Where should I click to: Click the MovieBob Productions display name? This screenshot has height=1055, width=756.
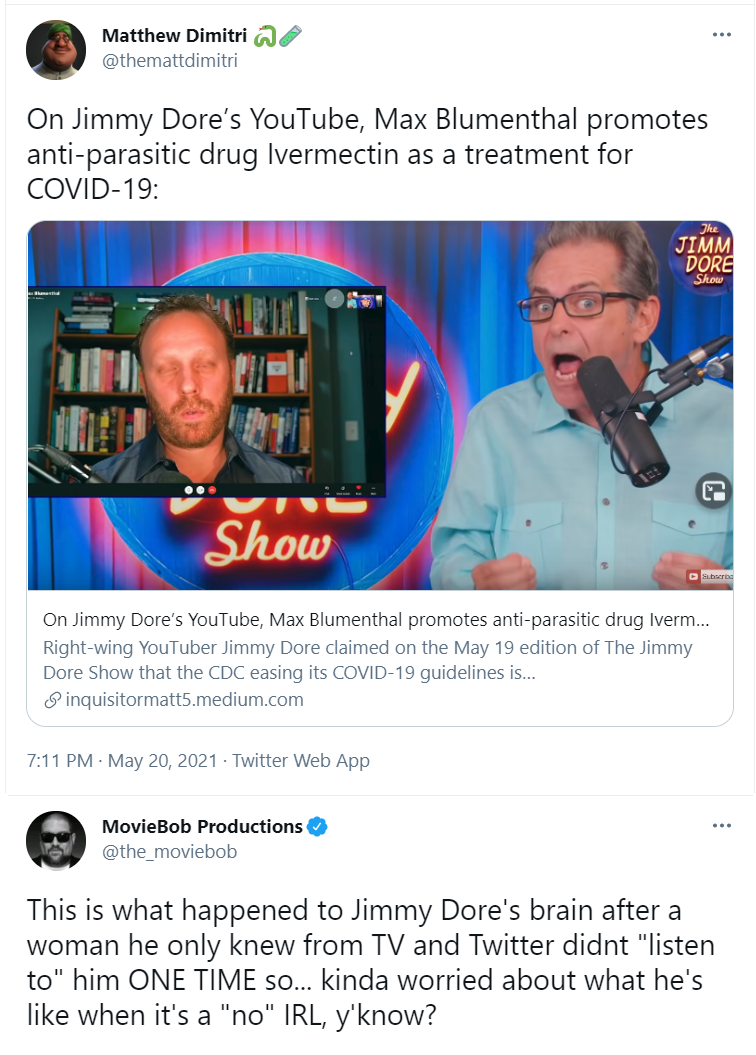(202, 826)
